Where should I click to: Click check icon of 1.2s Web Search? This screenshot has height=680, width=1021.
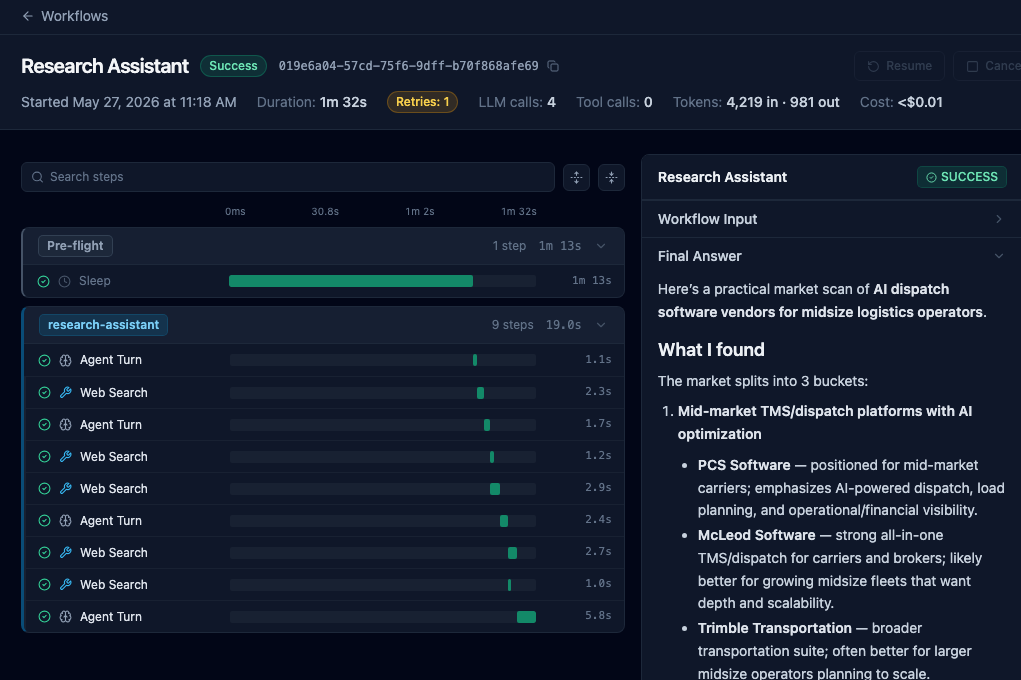pyautogui.click(x=44, y=457)
